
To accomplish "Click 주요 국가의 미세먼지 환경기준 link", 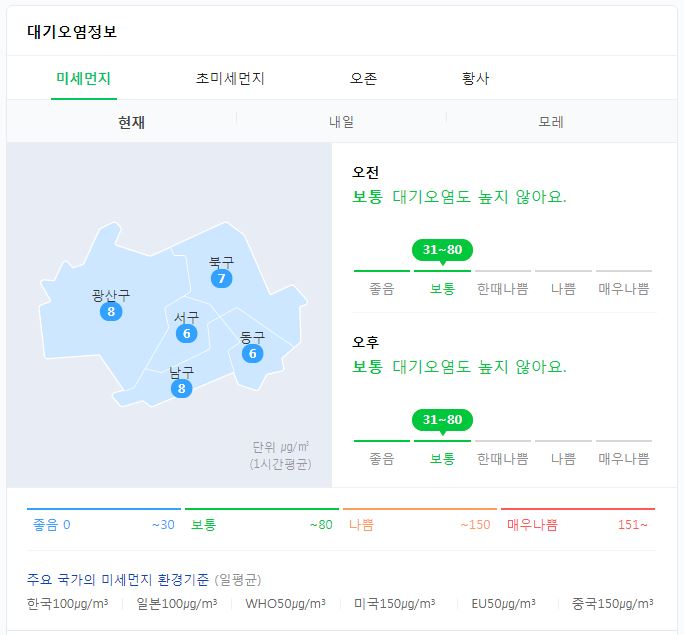I will point(118,580).
